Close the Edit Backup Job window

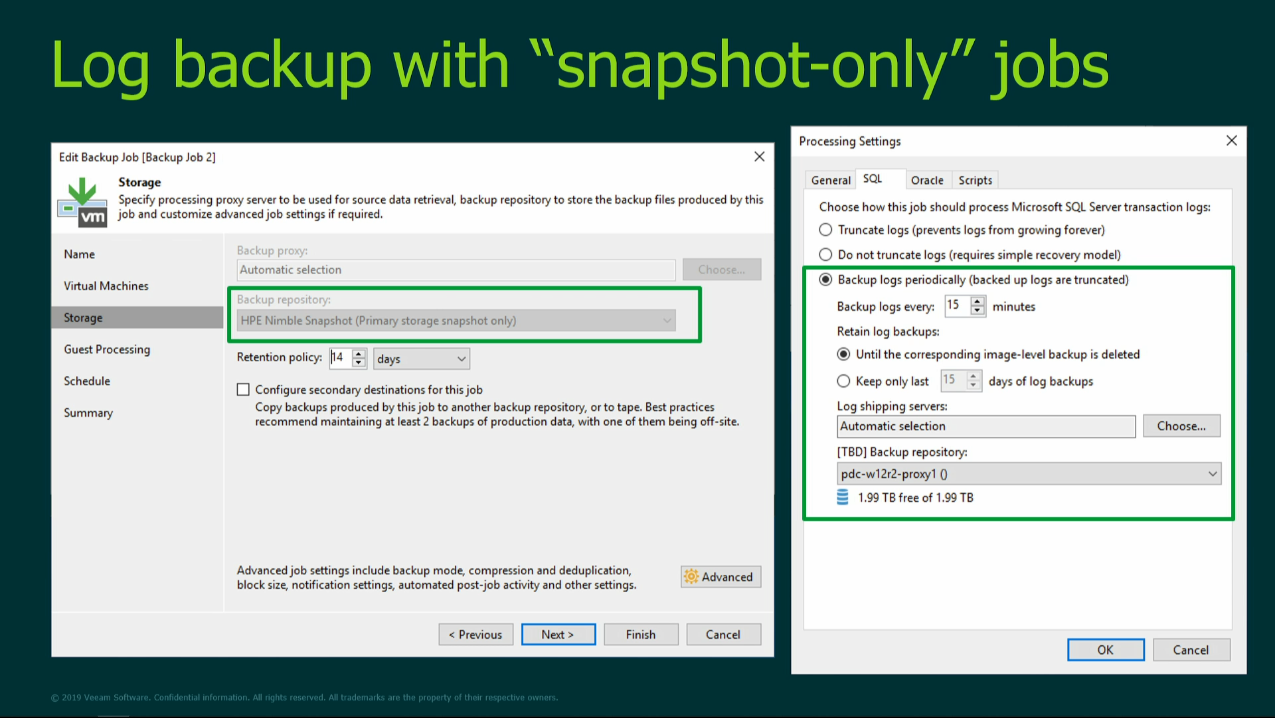tap(759, 157)
